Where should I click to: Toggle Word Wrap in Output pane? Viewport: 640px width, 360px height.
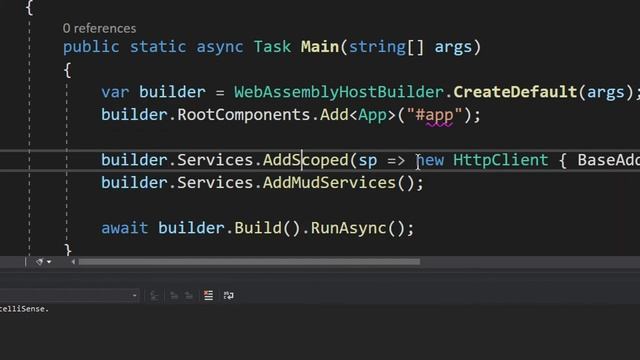[x=229, y=296]
